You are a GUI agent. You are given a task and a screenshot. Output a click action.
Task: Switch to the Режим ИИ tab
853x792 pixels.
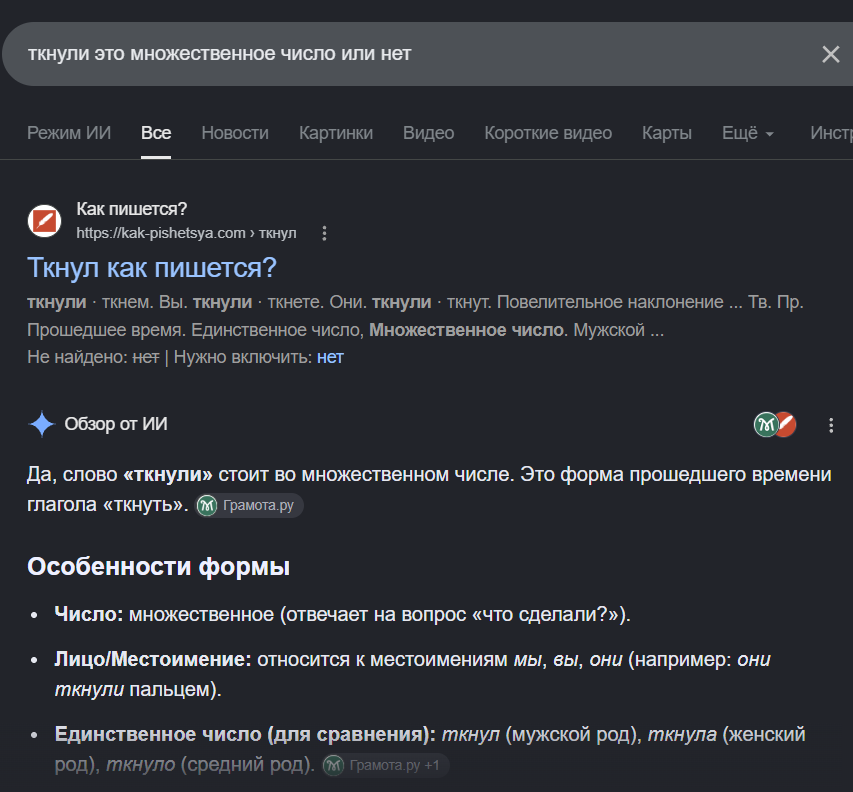pos(69,133)
